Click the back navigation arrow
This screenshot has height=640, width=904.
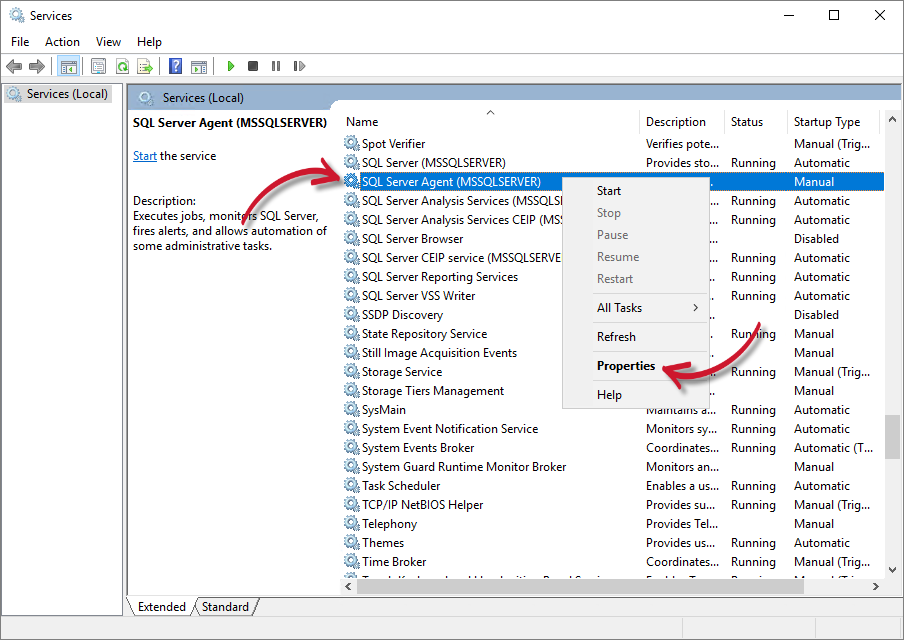(x=14, y=66)
